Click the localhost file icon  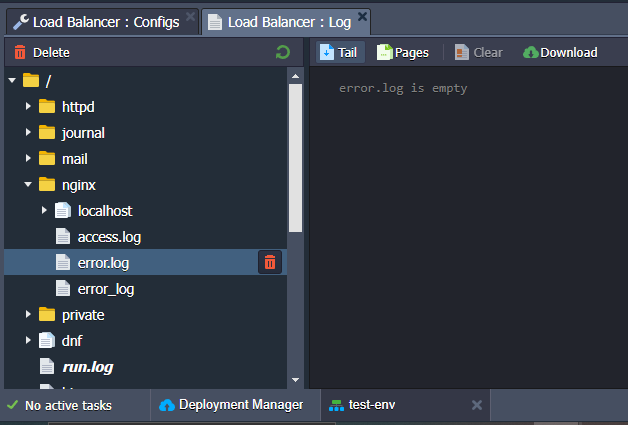[x=63, y=210]
